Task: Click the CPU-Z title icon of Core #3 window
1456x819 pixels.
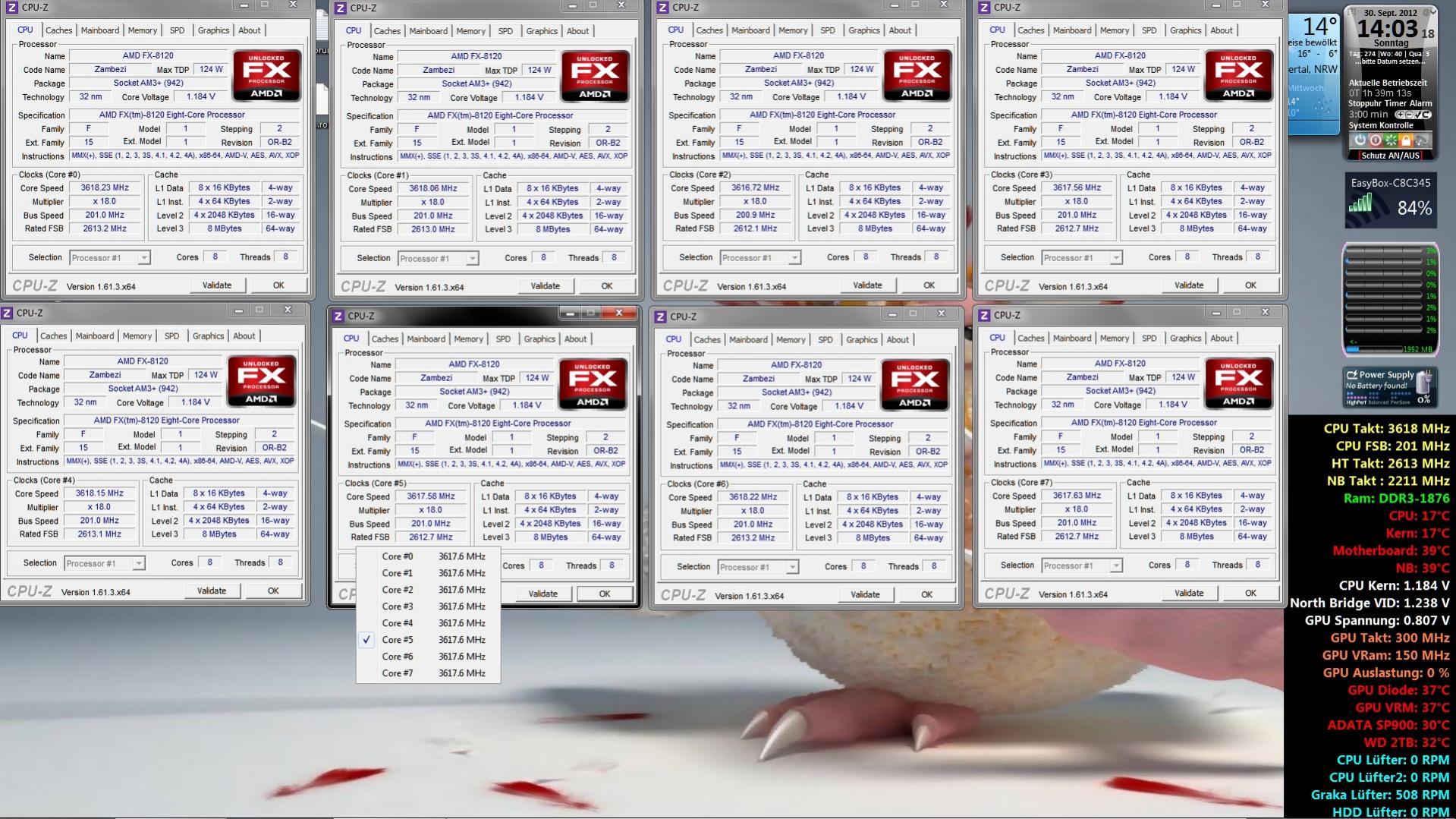Action: (x=984, y=8)
